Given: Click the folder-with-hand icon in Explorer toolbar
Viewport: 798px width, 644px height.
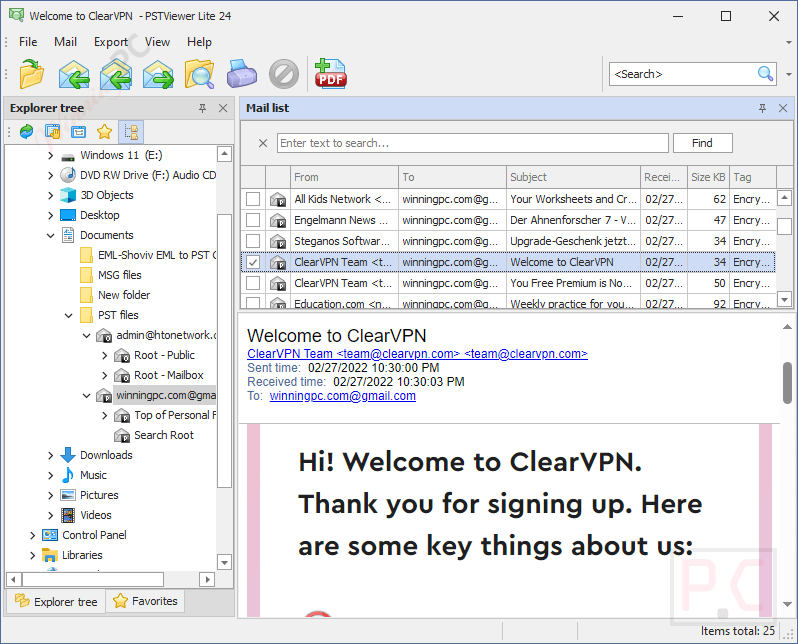Looking at the screenshot, I should pyautogui.click(x=52, y=132).
